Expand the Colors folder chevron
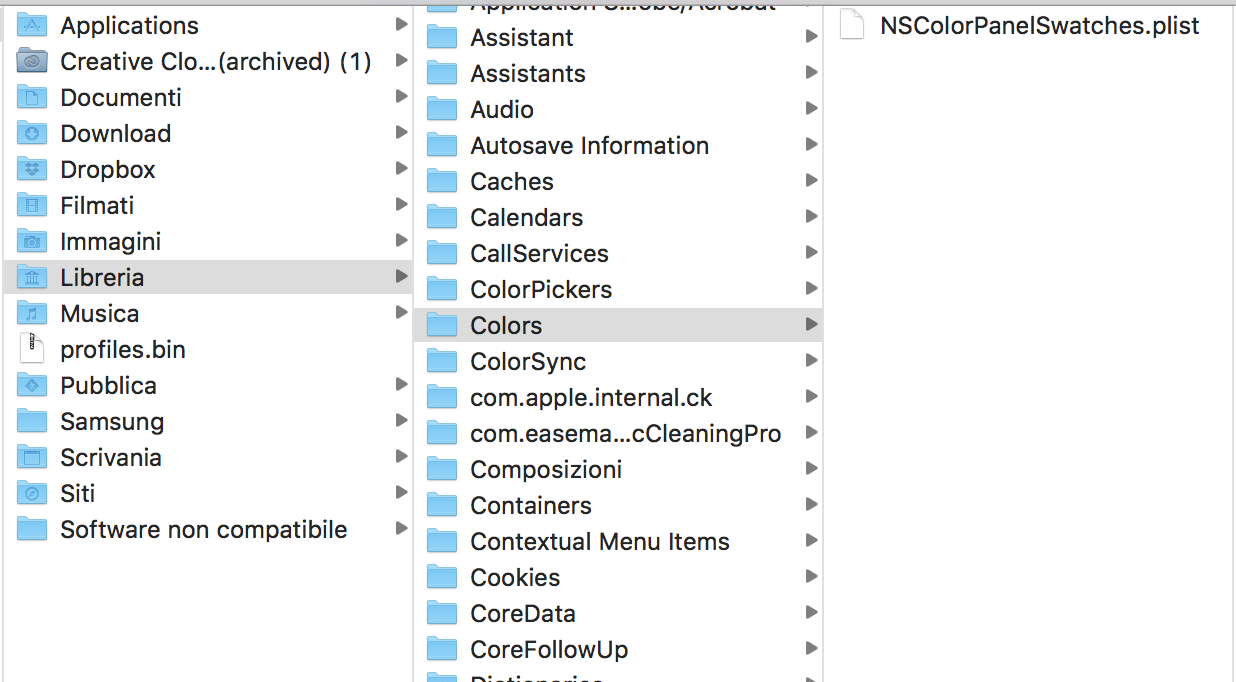The height and width of the screenshot is (682, 1236). pyautogui.click(x=811, y=325)
